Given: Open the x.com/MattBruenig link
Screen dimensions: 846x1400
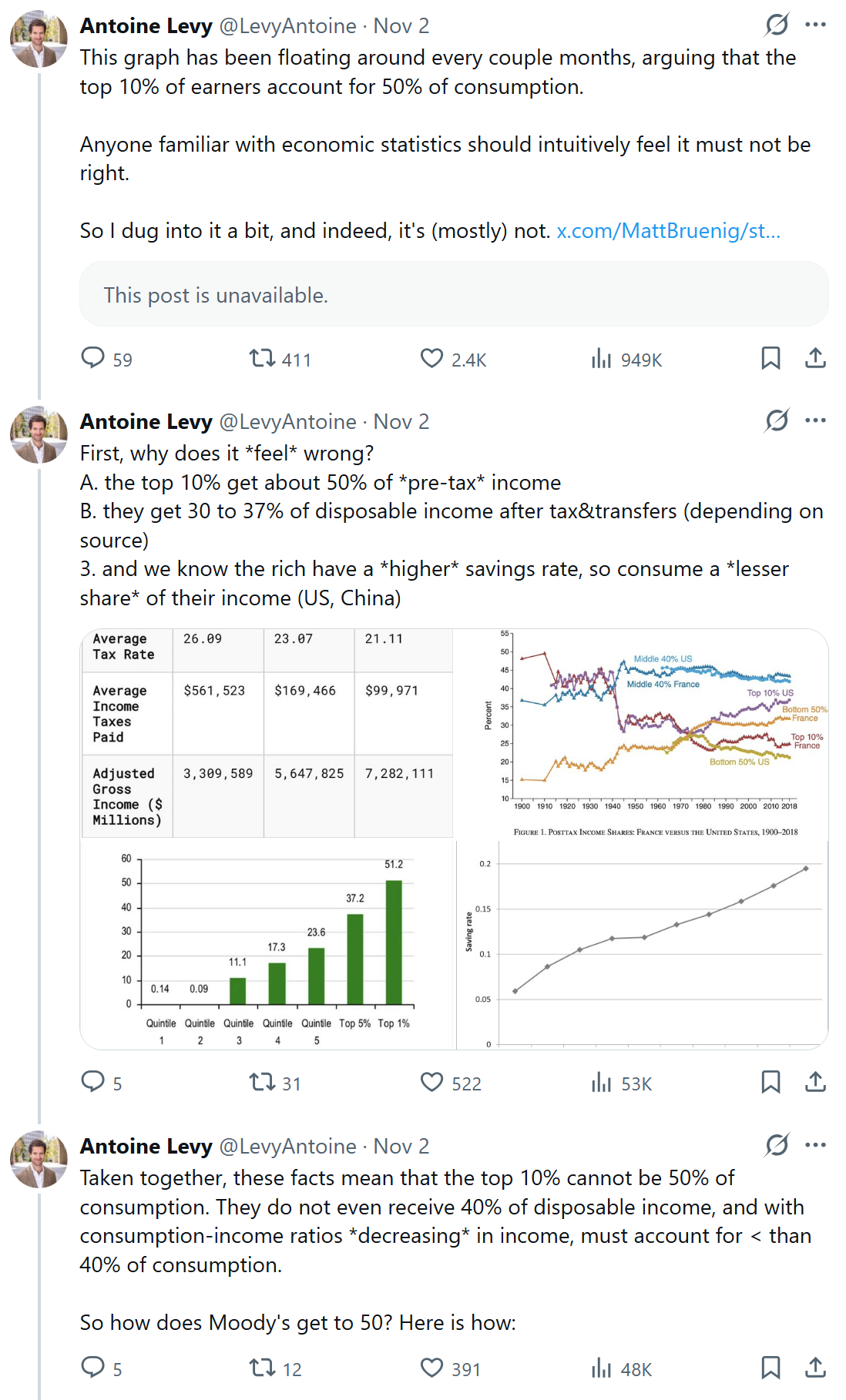Looking at the screenshot, I should (x=668, y=231).
